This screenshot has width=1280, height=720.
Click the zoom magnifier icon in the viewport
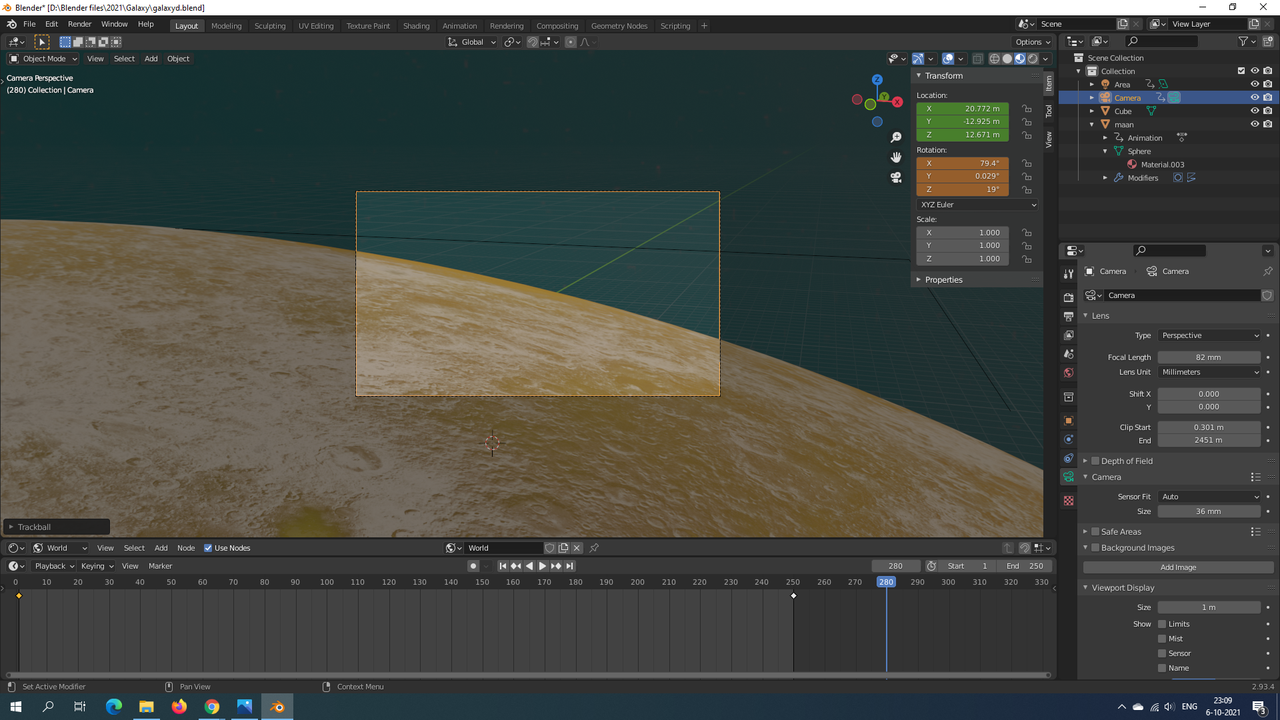pos(896,137)
